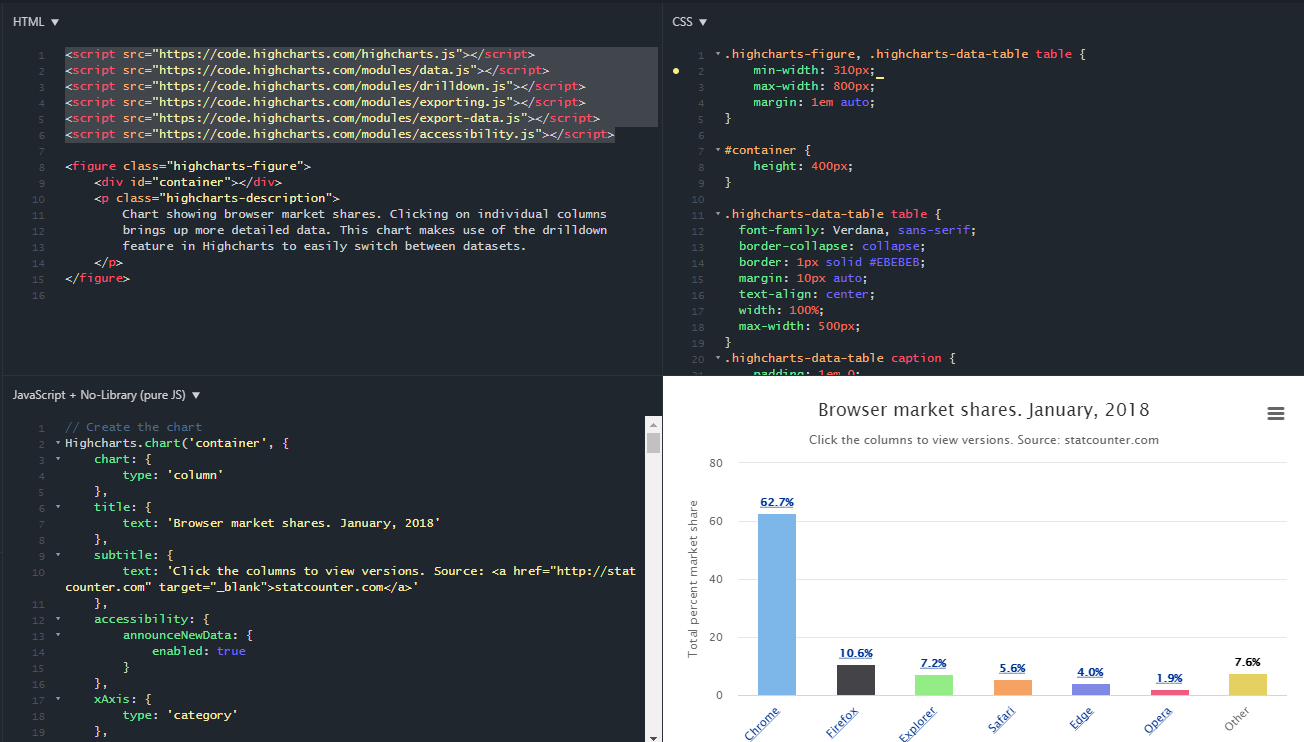The width and height of the screenshot is (1304, 742).
Task: Click the Safari x-axis label link
Action: 1001,721
